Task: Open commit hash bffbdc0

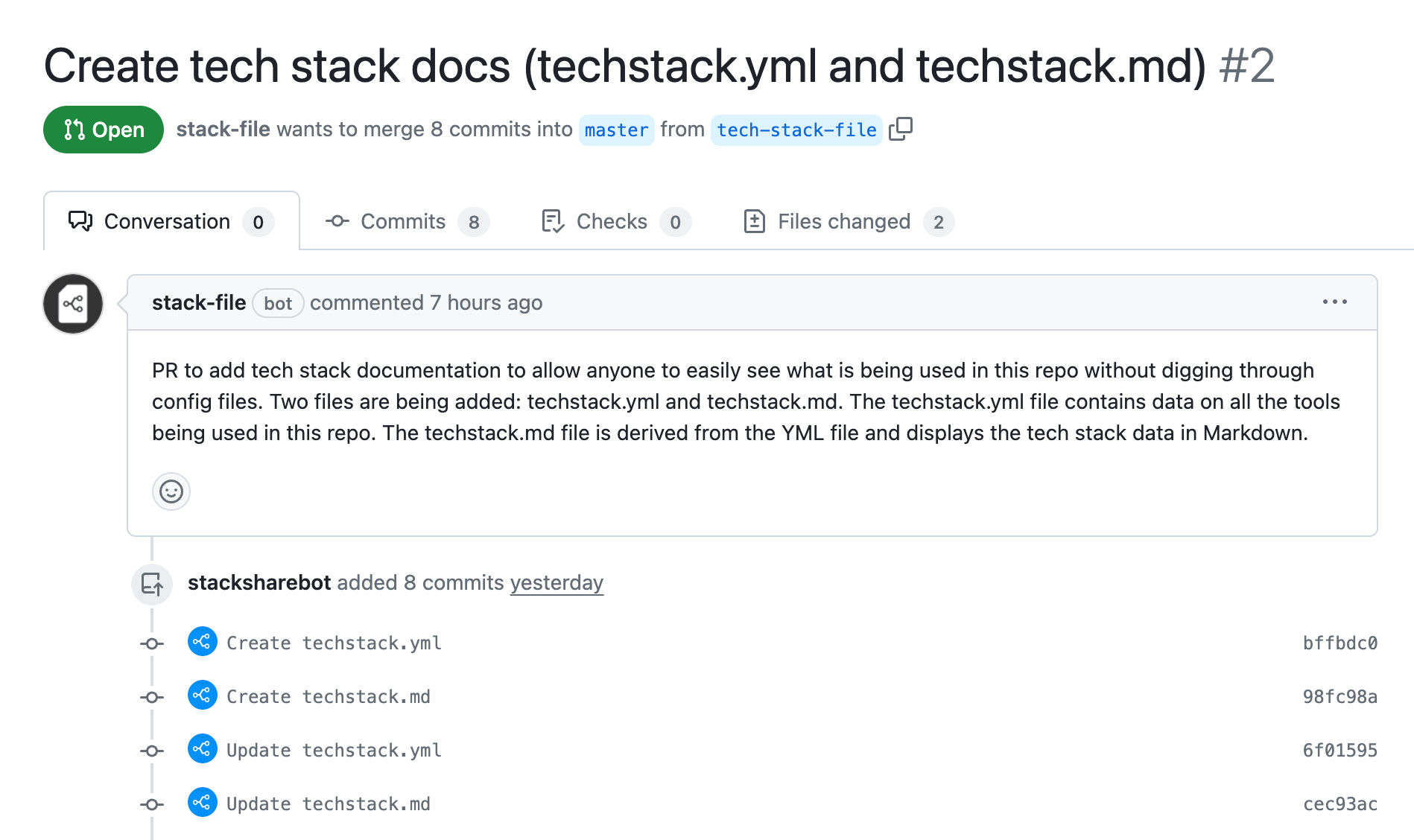Action: [x=1340, y=643]
